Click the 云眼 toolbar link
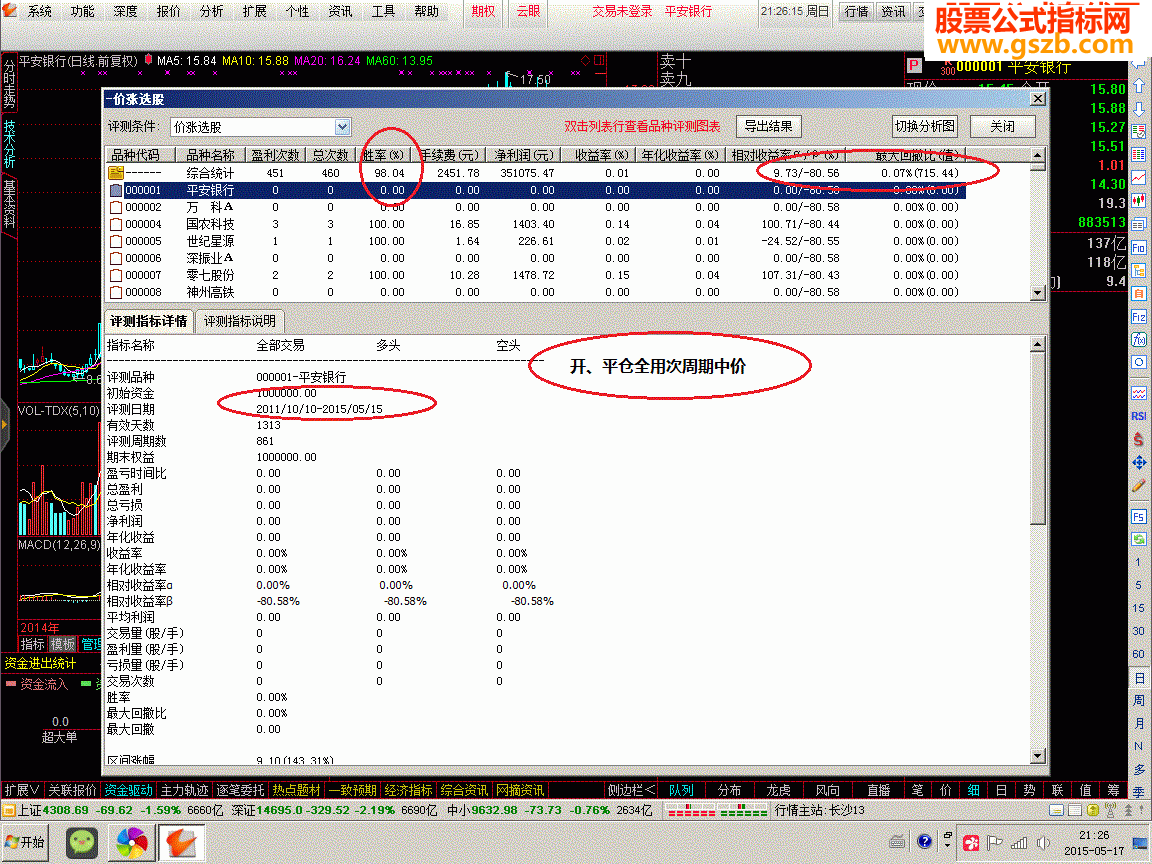The image size is (1152, 864). pos(528,11)
